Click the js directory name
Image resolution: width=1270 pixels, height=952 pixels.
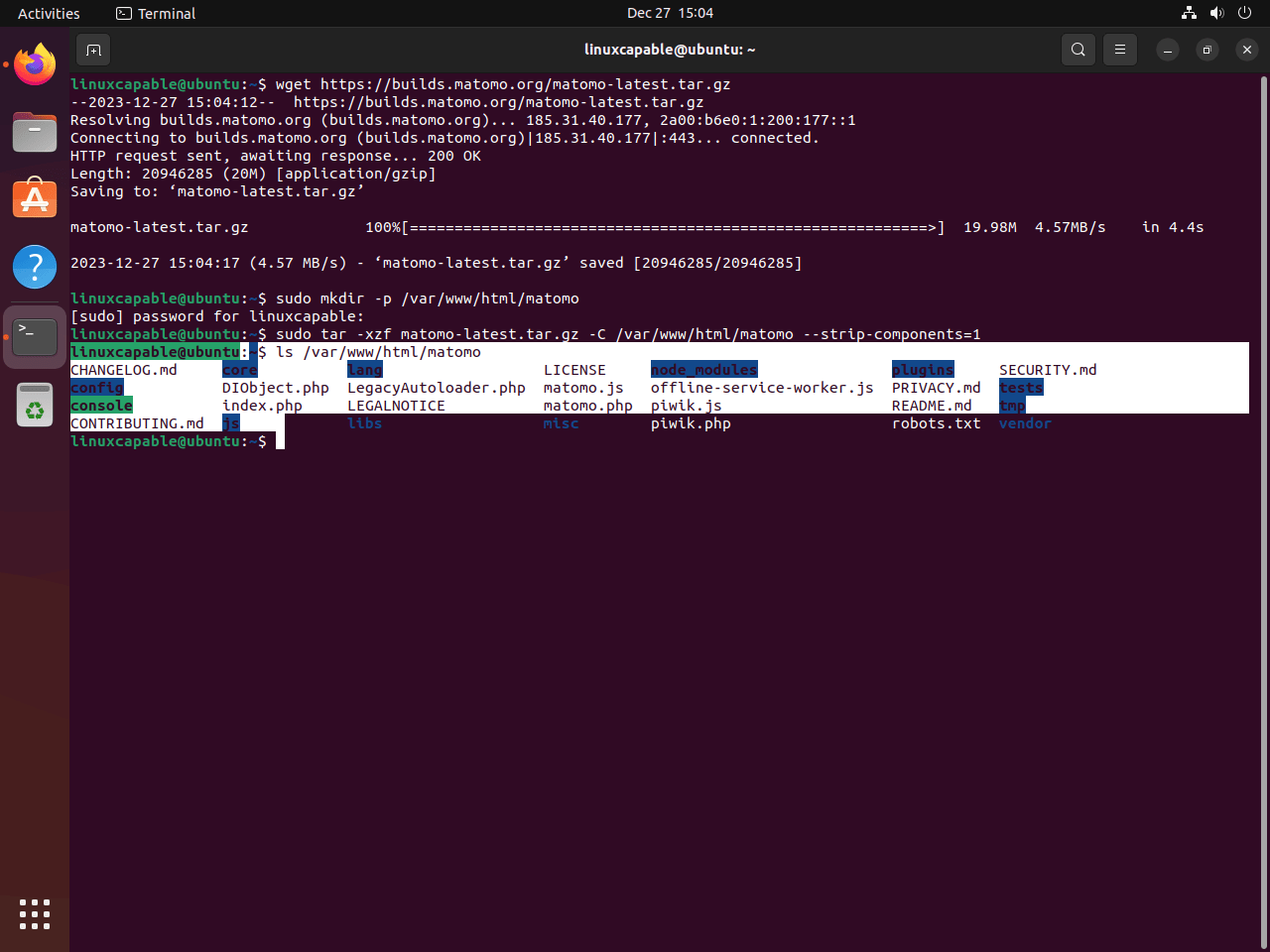pyautogui.click(x=231, y=423)
